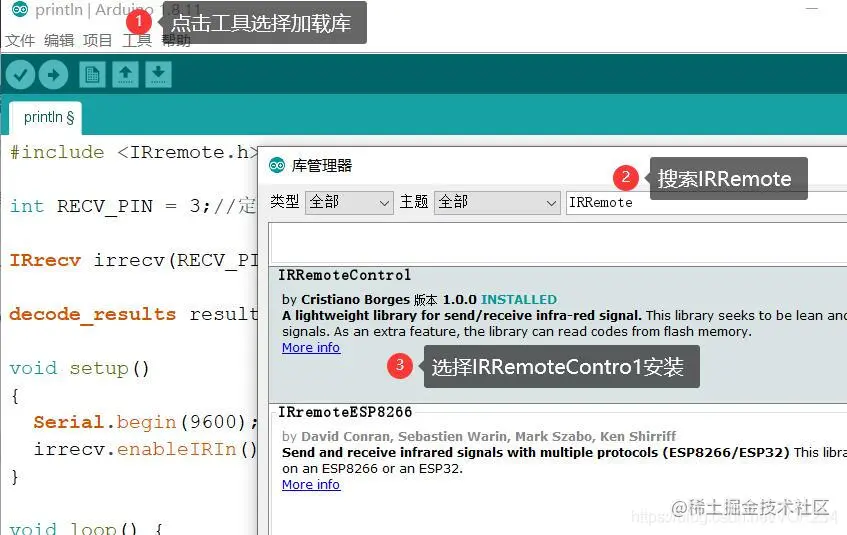
Task: Open the 文件 menu
Action: [x=20, y=41]
